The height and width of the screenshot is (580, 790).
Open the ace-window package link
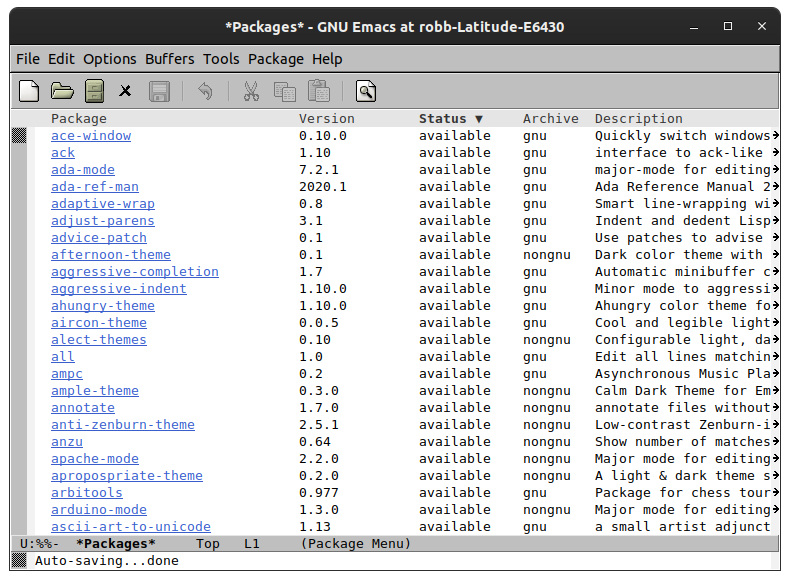point(91,136)
